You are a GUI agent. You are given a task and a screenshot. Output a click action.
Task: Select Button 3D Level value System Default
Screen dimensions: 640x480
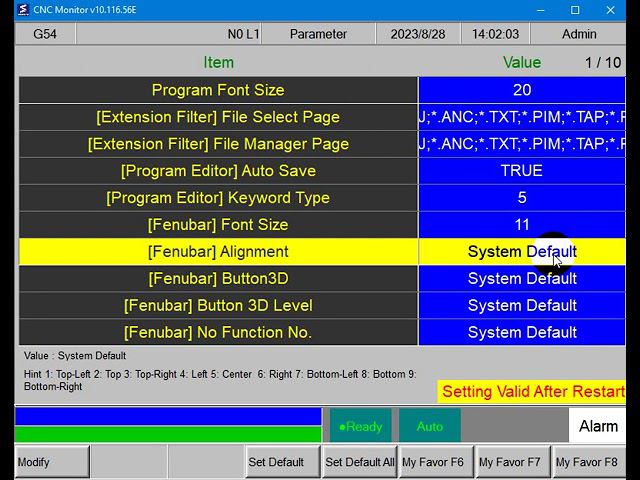(522, 305)
